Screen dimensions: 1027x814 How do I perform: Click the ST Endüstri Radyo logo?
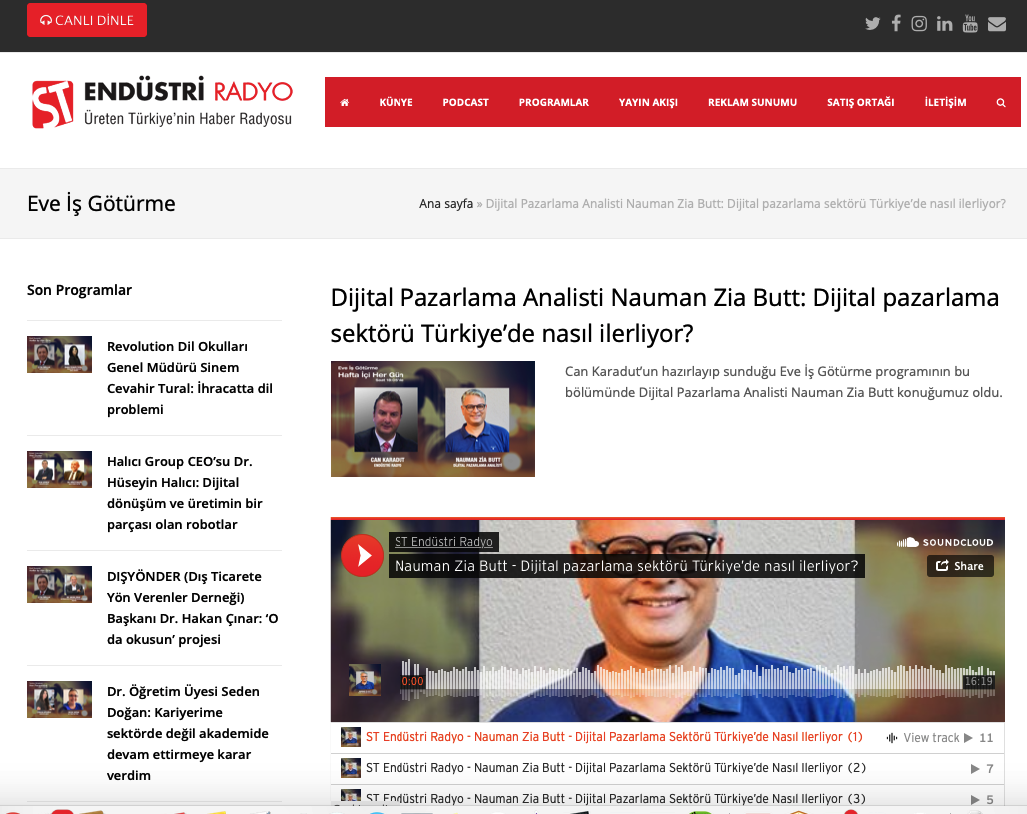[161, 104]
